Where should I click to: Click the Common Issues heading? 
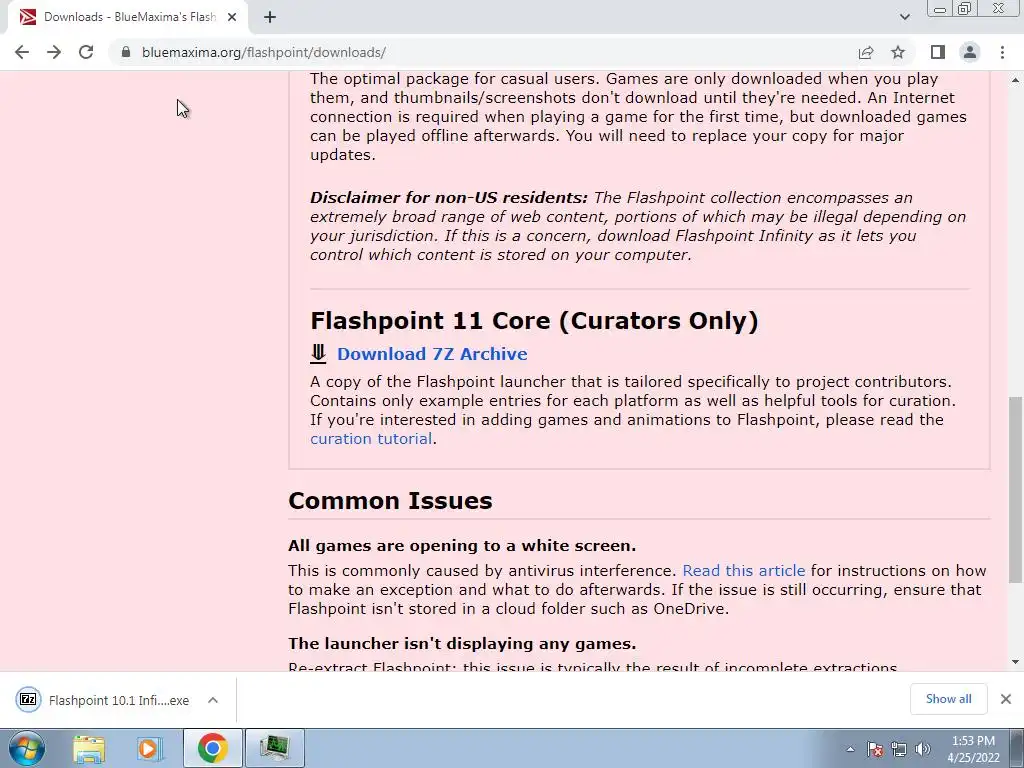pos(391,501)
